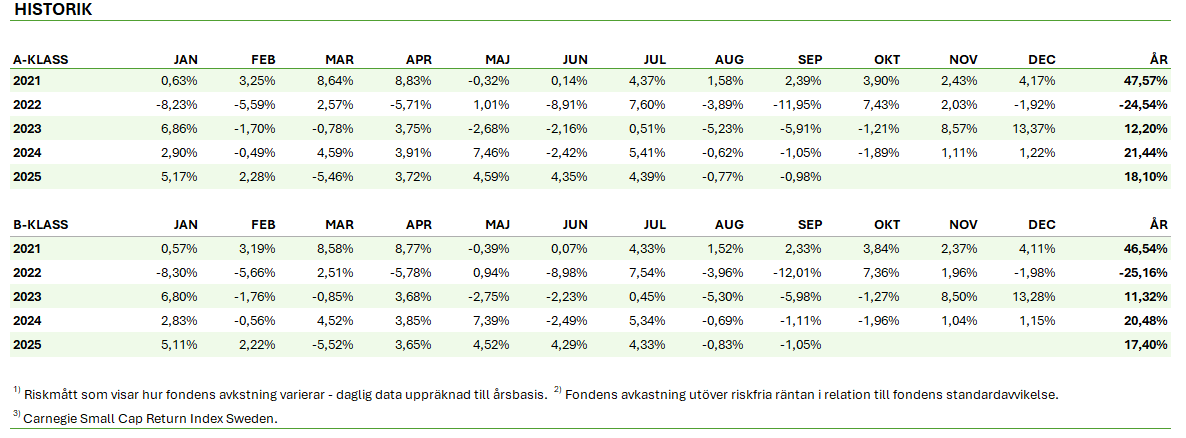The width and height of the screenshot is (1186, 438).
Task: Select the 2024 row label in B-klass table
Action: (x=27, y=320)
